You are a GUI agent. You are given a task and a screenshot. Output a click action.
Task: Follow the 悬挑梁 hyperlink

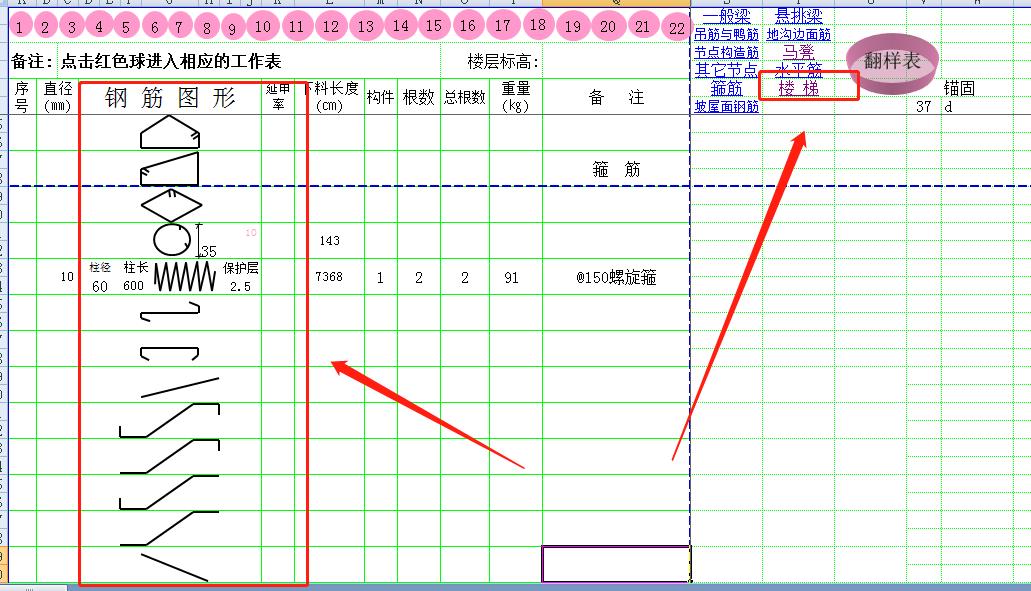point(798,16)
